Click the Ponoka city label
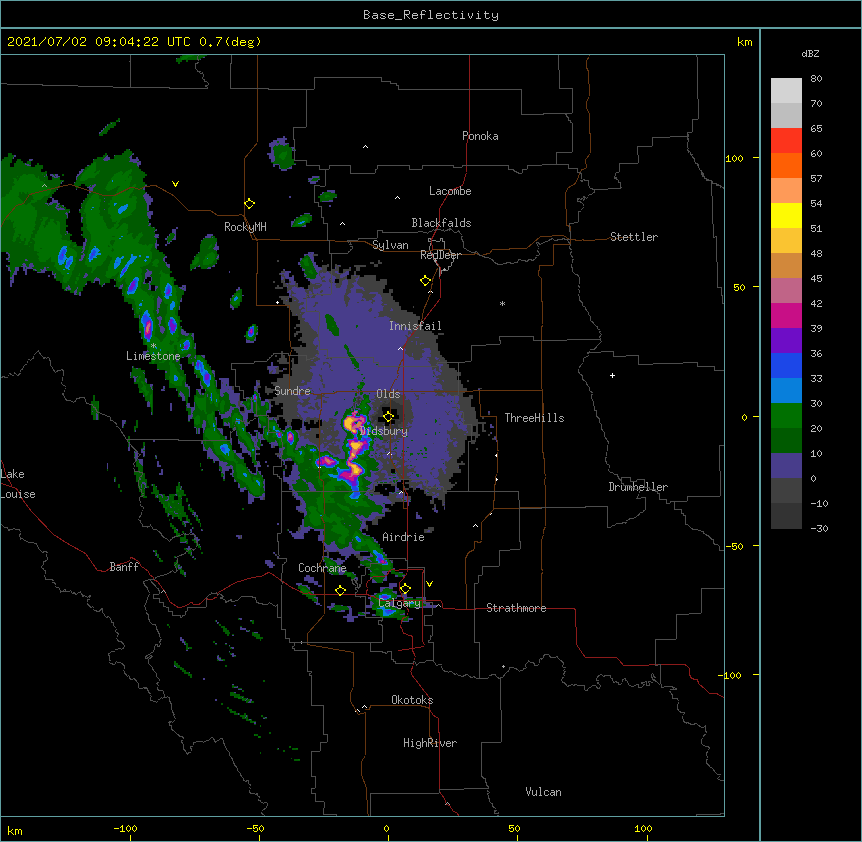 [480, 136]
